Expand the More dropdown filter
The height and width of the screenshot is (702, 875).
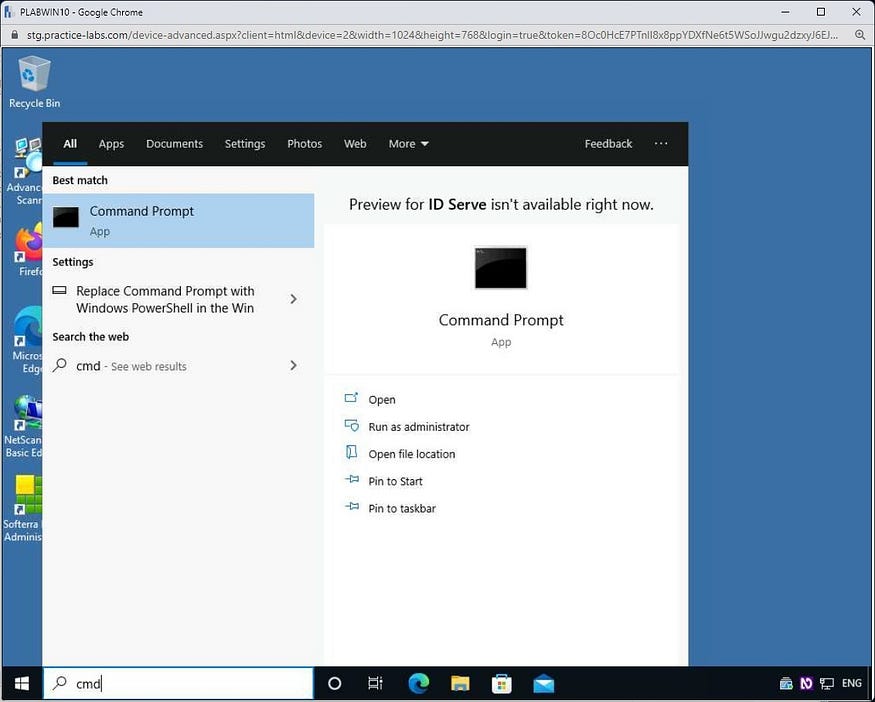click(x=408, y=143)
